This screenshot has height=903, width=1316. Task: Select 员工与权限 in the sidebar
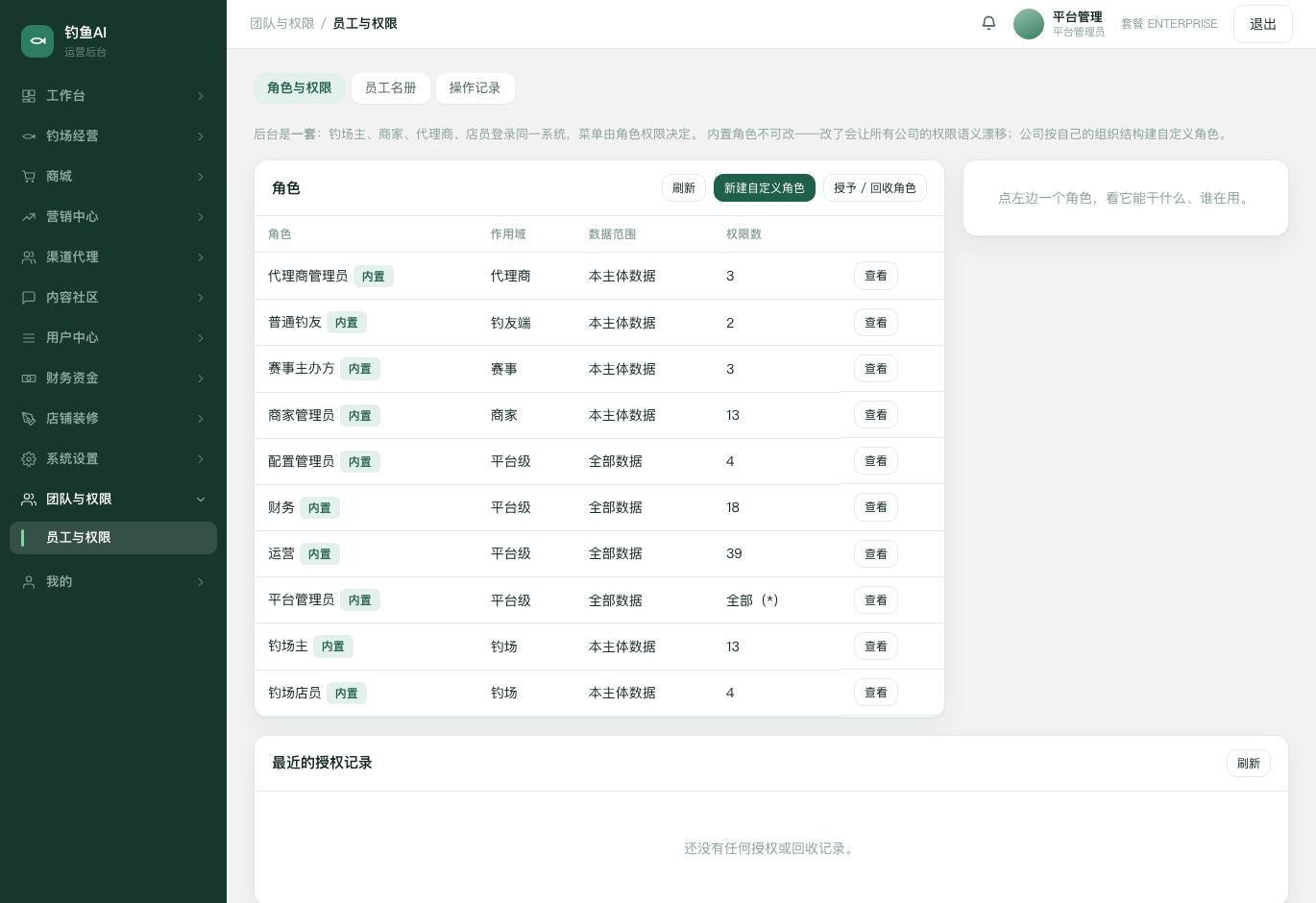pos(113,538)
